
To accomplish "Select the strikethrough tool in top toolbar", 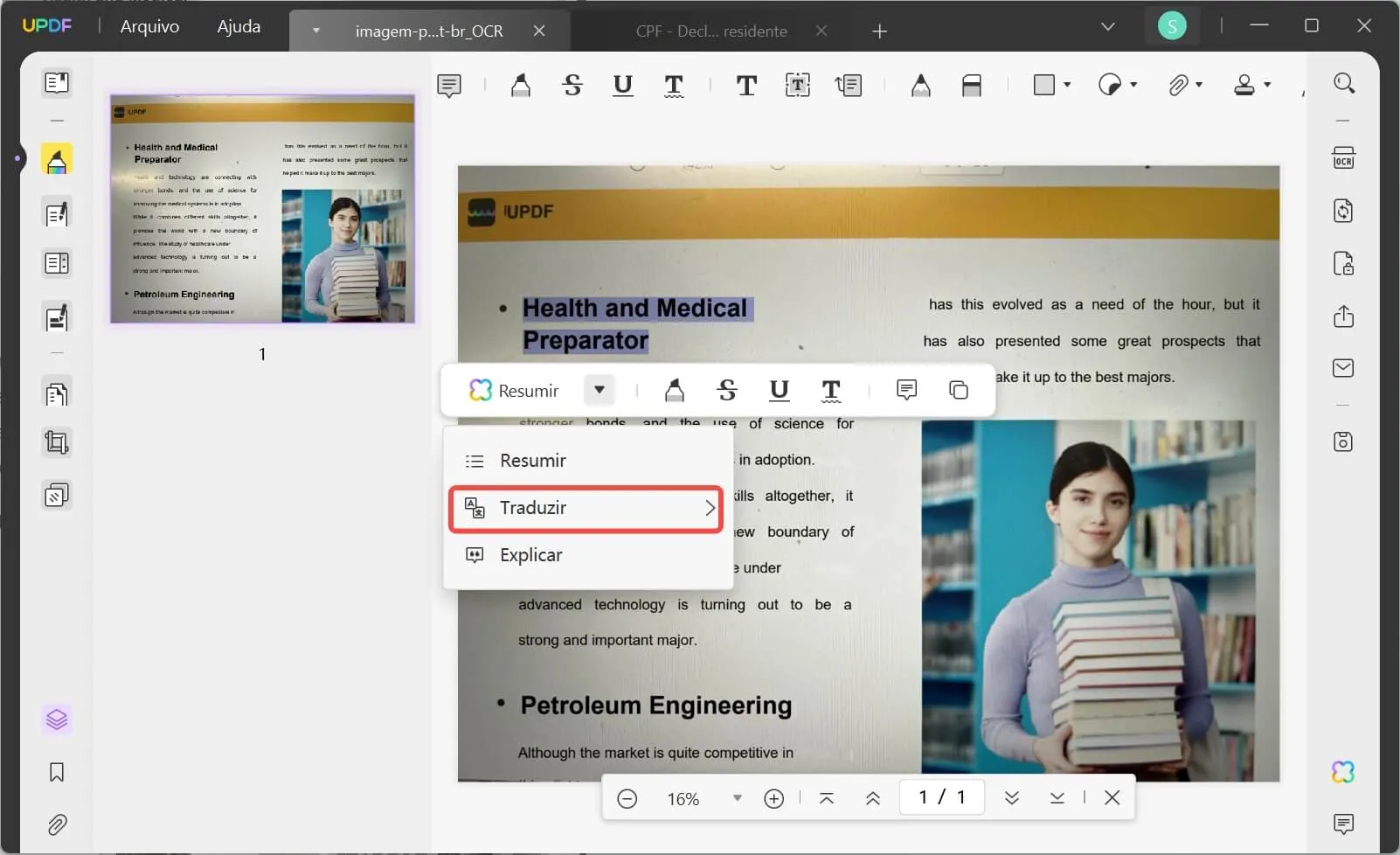I will point(572,85).
